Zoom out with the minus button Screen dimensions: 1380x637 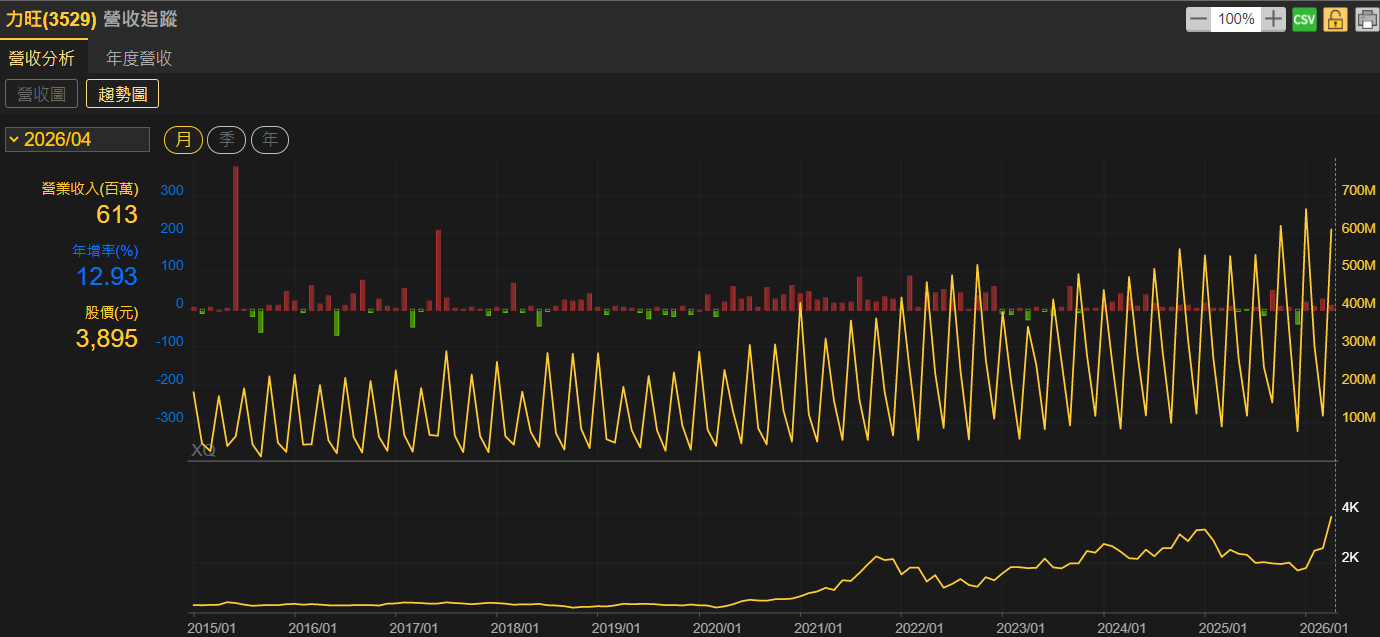1198,19
